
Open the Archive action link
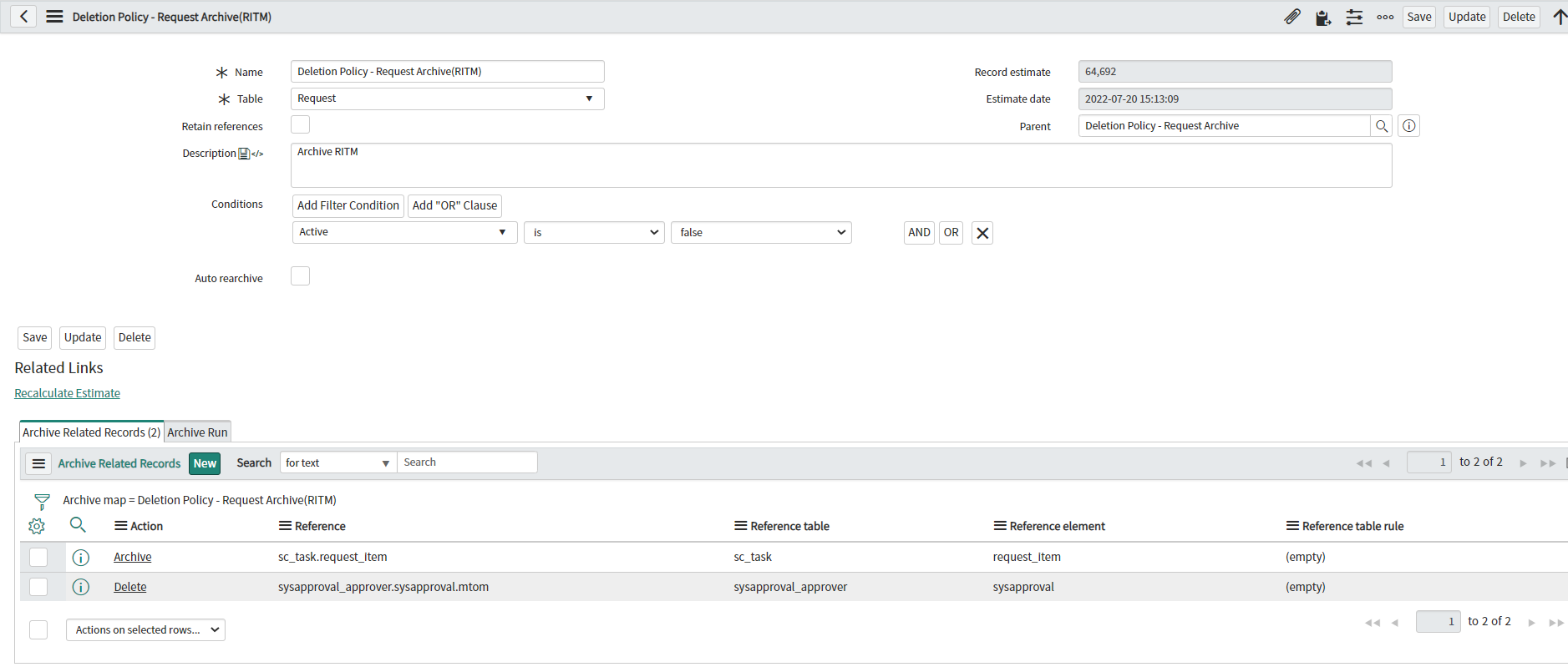(132, 557)
